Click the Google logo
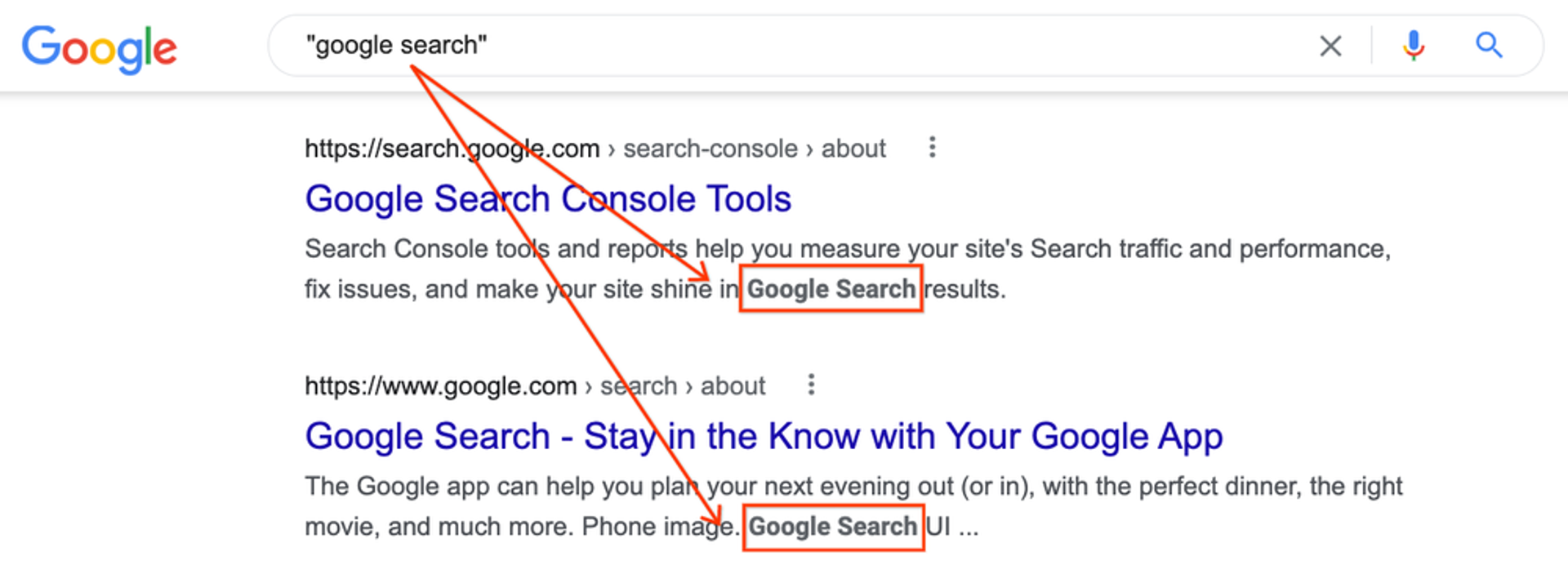 (98, 47)
